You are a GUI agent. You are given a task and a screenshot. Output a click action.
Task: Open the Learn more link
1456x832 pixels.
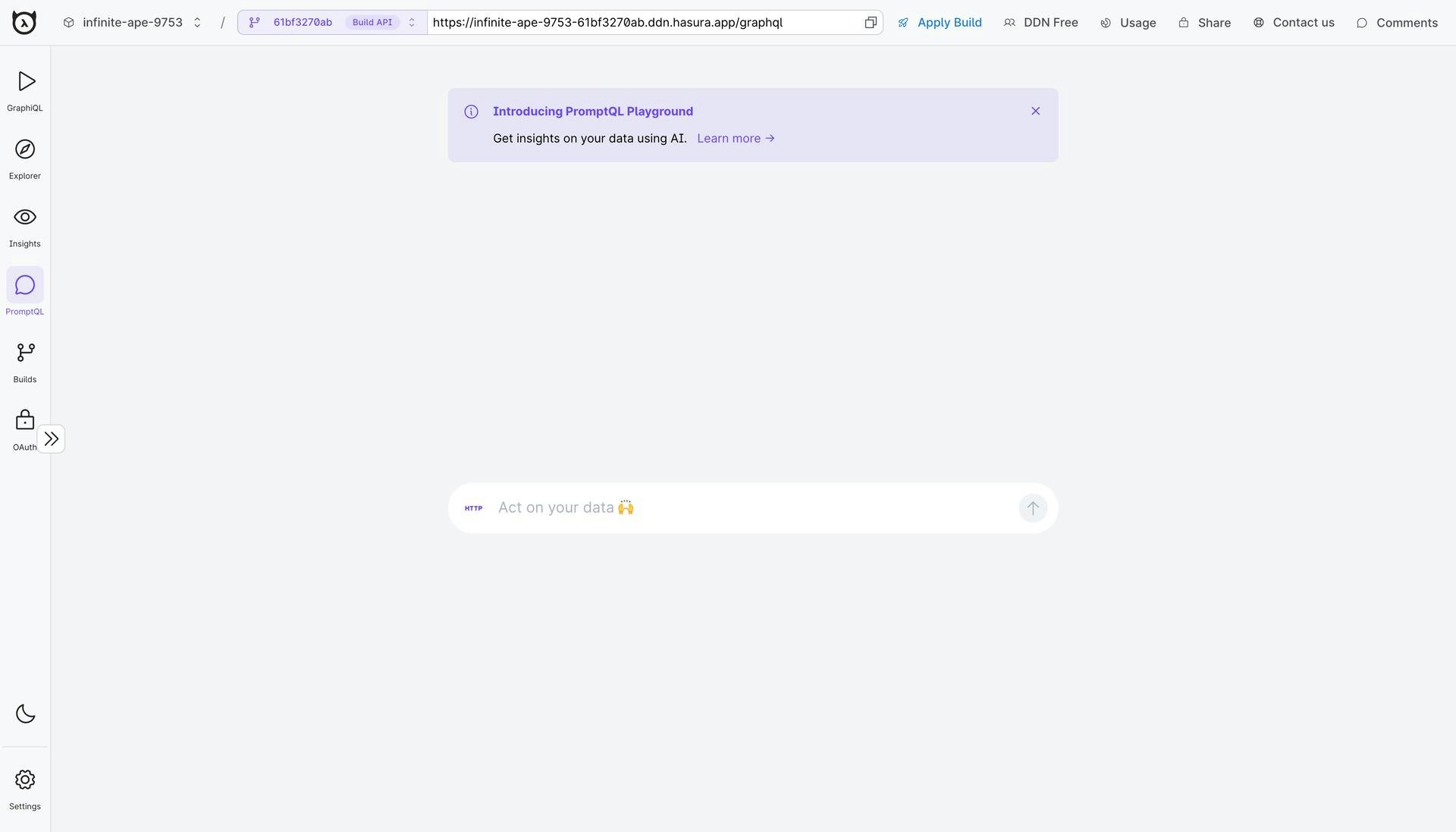736,139
